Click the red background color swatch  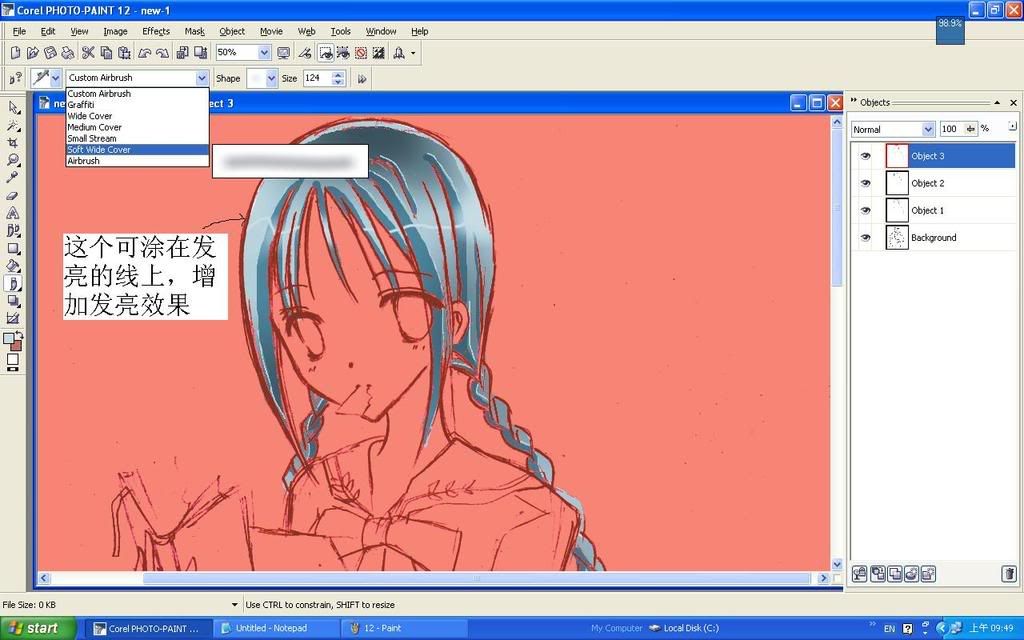point(16,345)
